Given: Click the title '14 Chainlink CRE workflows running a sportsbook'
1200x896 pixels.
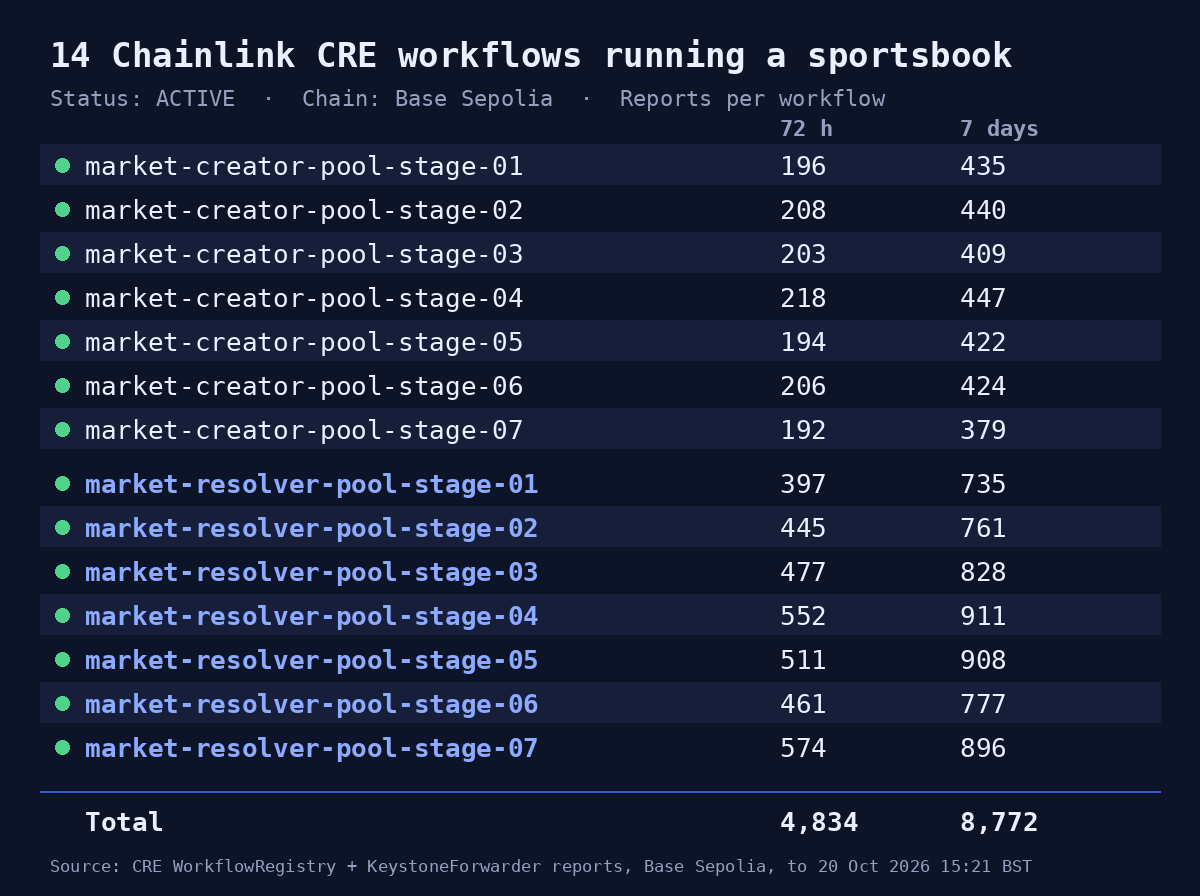Looking at the screenshot, I should 531,56.
